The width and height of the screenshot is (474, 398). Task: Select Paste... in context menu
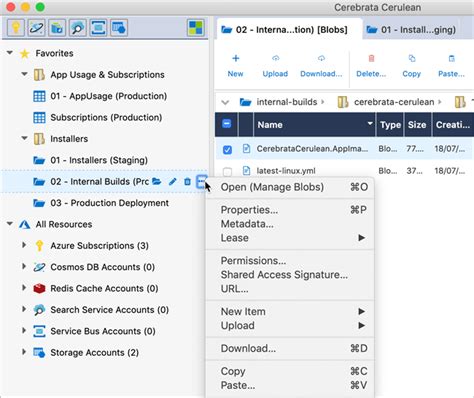pos(290,385)
